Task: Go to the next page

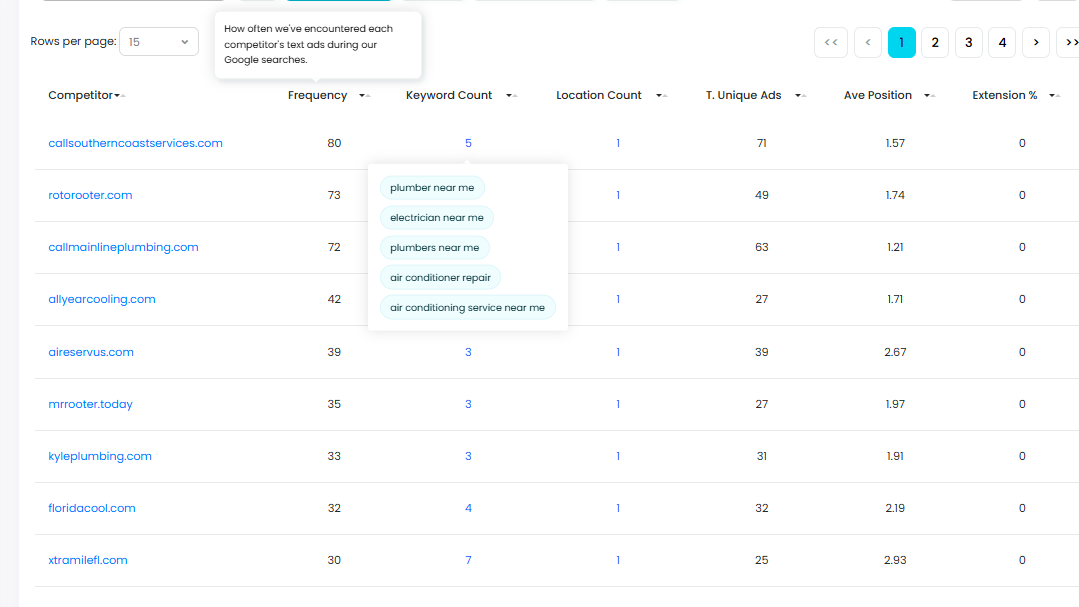Action: 1036,43
